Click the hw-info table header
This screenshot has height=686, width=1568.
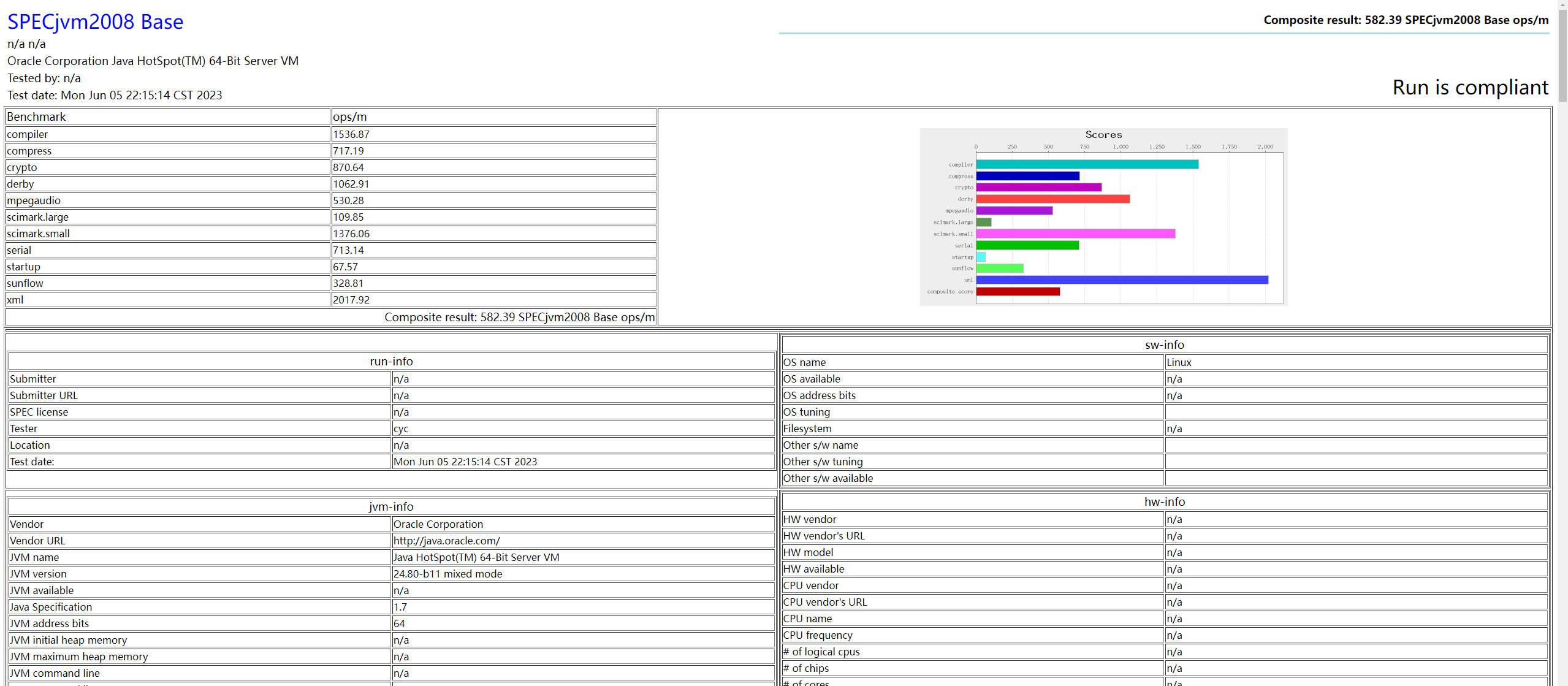pyautogui.click(x=1164, y=501)
